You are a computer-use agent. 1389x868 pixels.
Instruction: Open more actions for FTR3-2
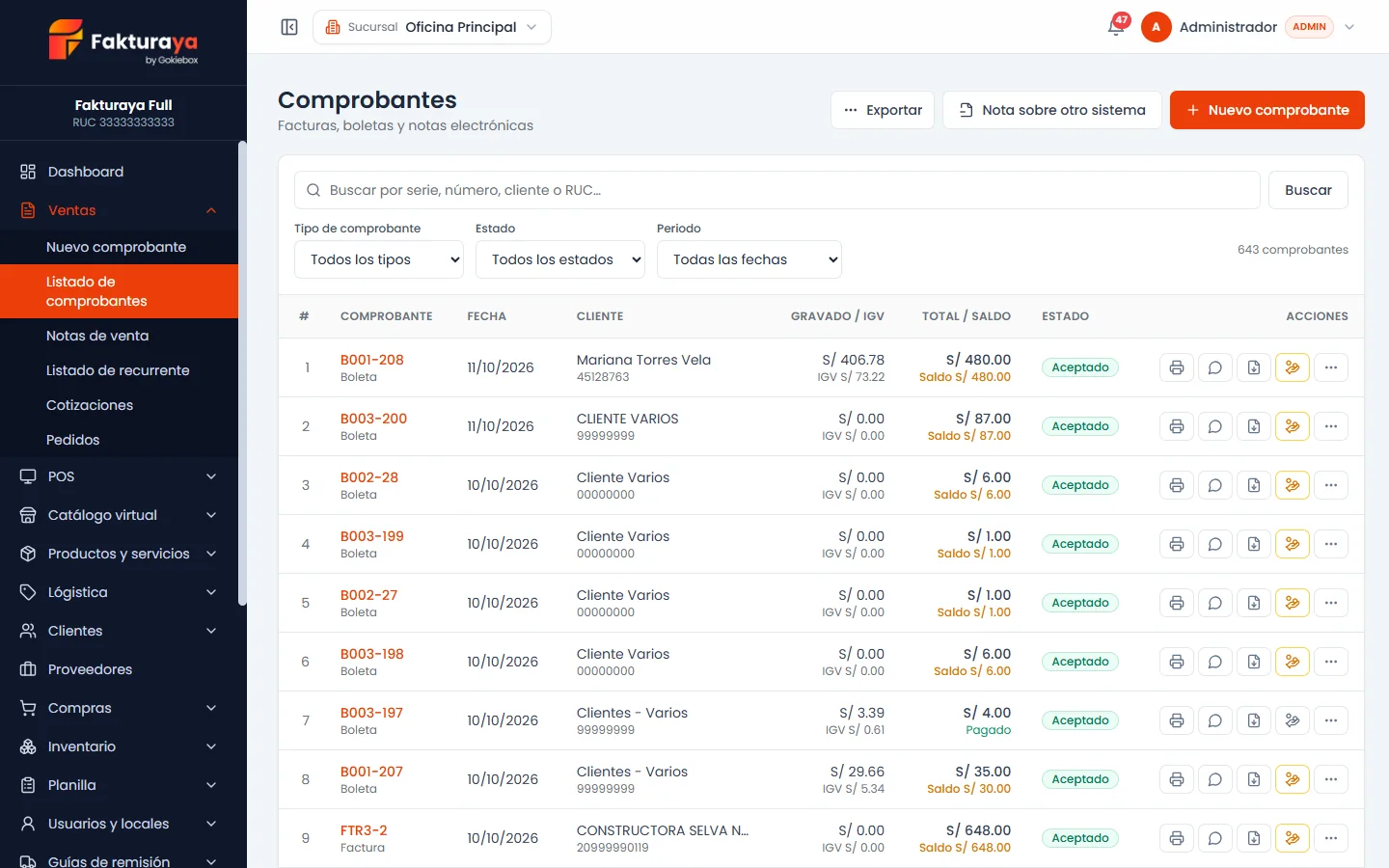pos(1331,838)
